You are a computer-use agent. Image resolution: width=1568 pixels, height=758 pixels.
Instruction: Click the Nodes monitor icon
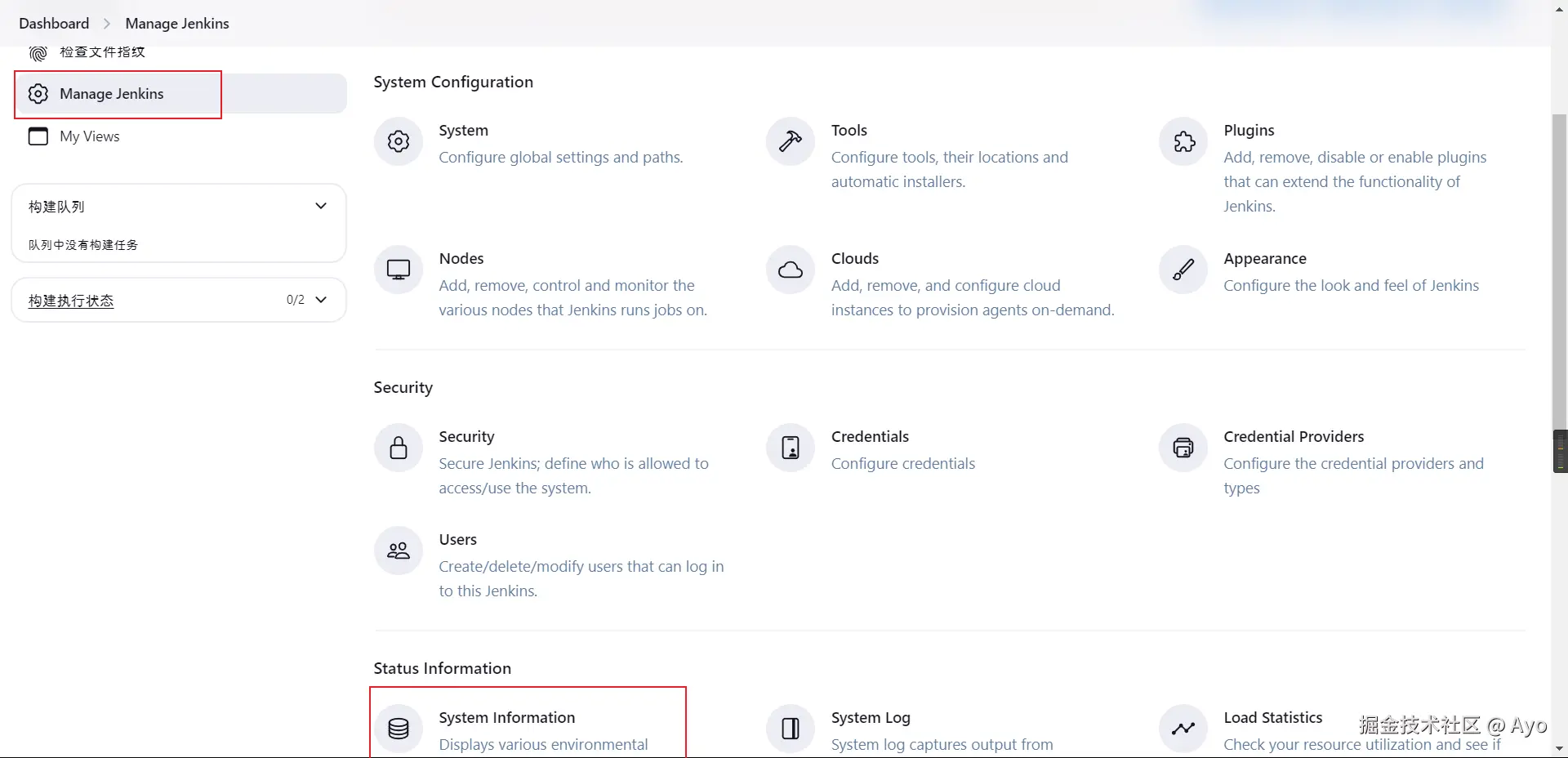pyautogui.click(x=399, y=270)
